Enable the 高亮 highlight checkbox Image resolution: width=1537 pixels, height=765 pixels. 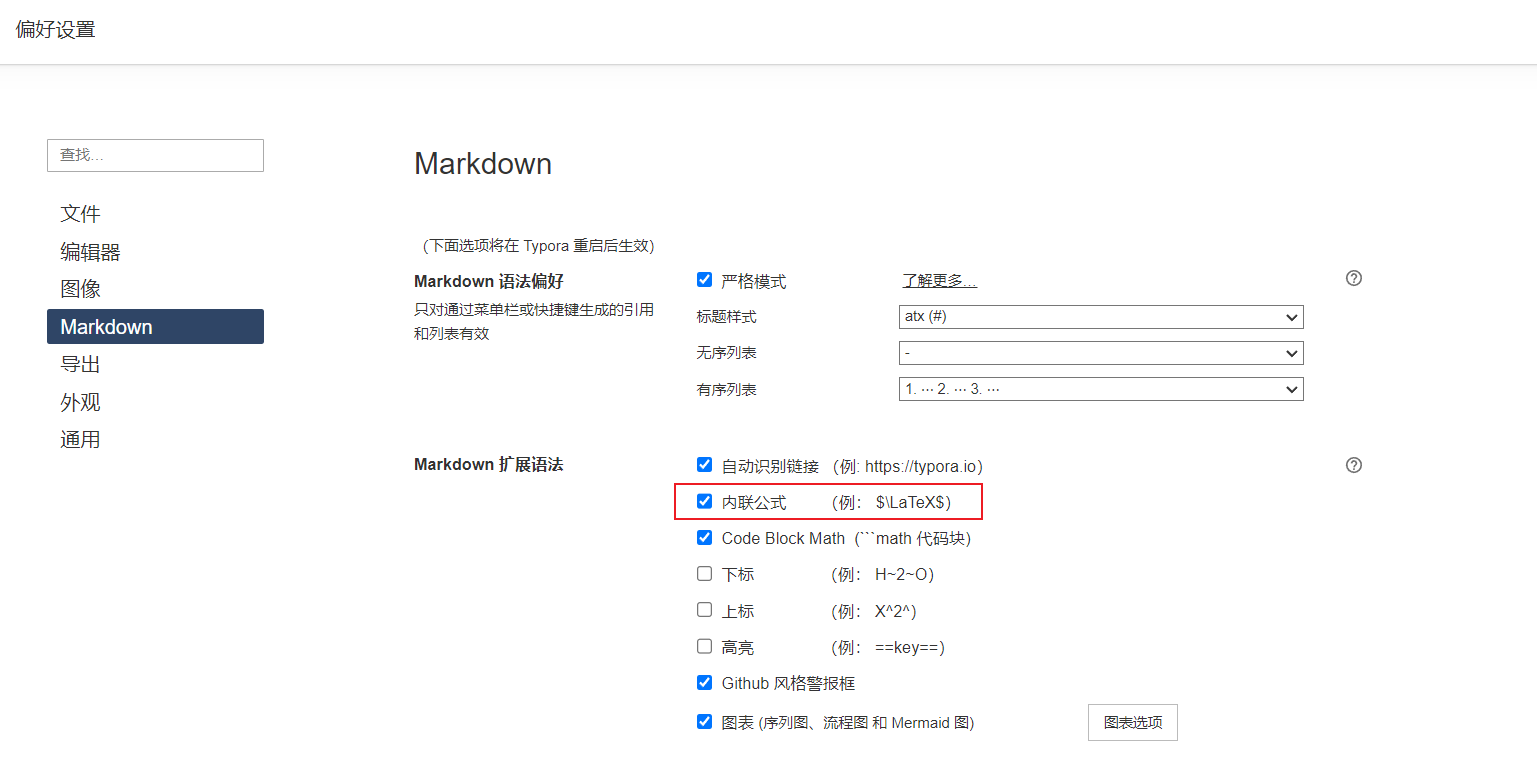point(704,646)
